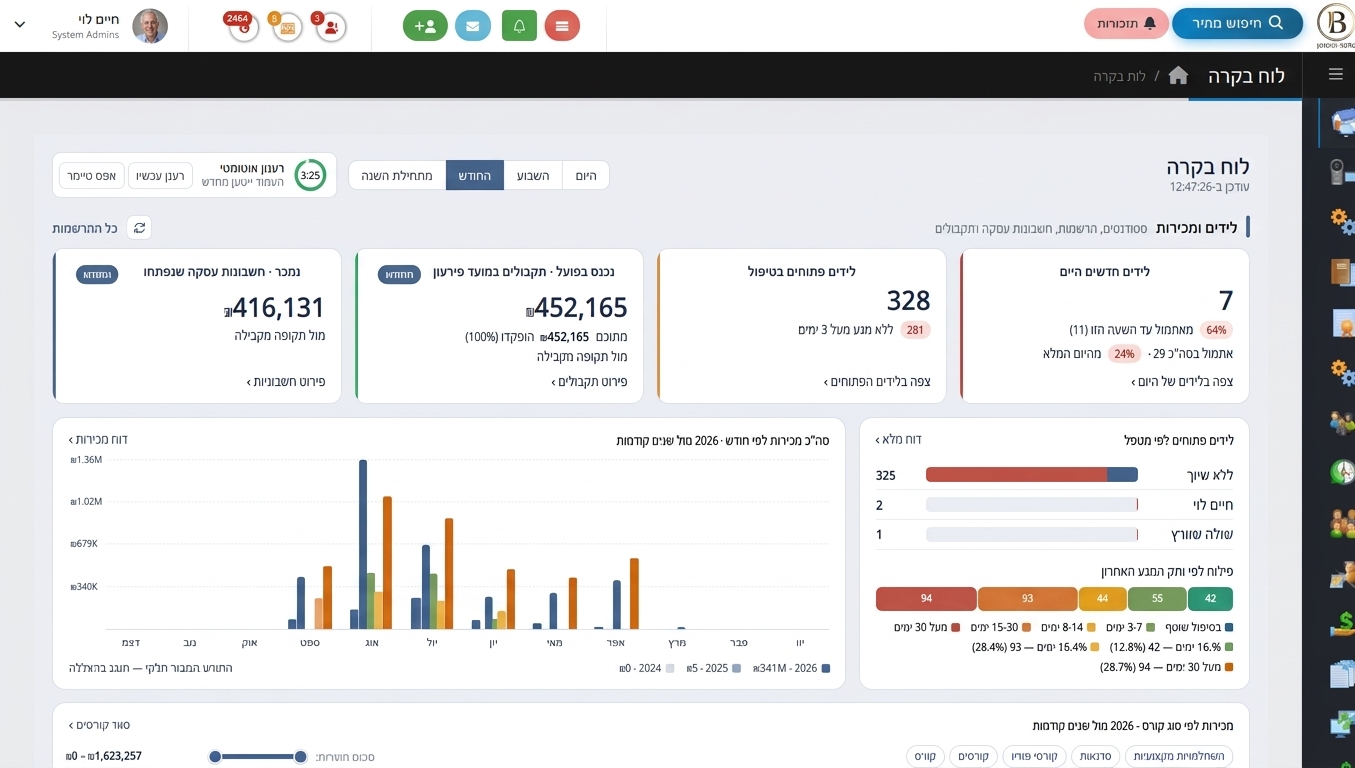
Task: Click the user avatar photo
Action: point(150,26)
